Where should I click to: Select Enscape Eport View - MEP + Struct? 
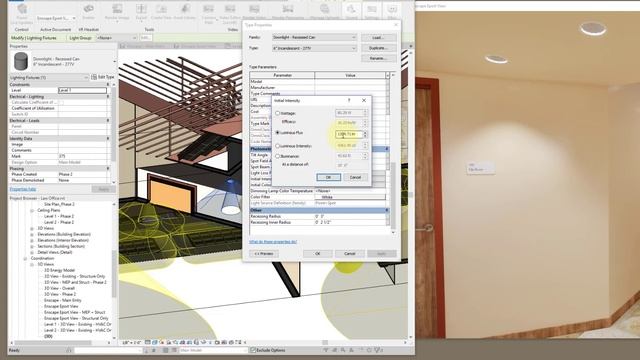click(75, 312)
